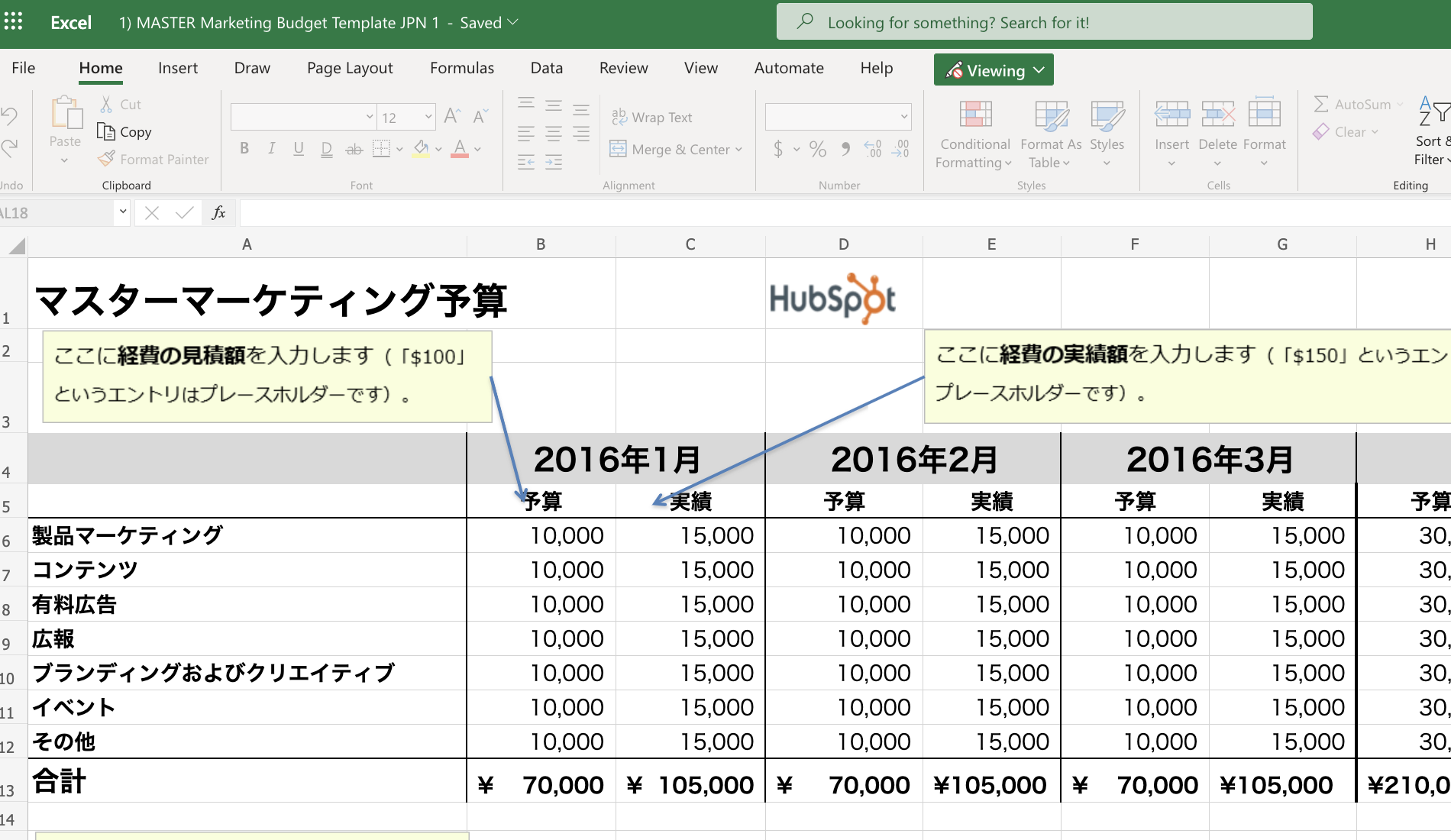Click the search box in title bar

coord(1044,22)
